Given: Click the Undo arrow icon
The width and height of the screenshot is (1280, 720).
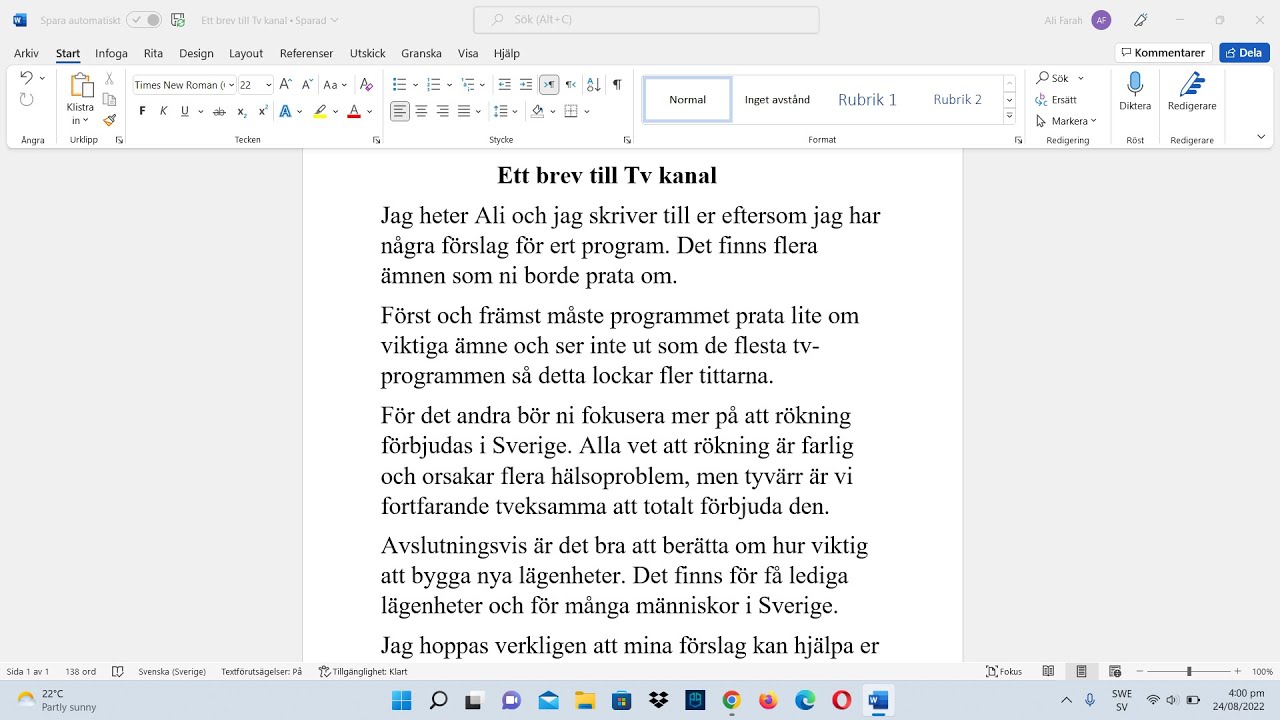Looking at the screenshot, I should 26,78.
